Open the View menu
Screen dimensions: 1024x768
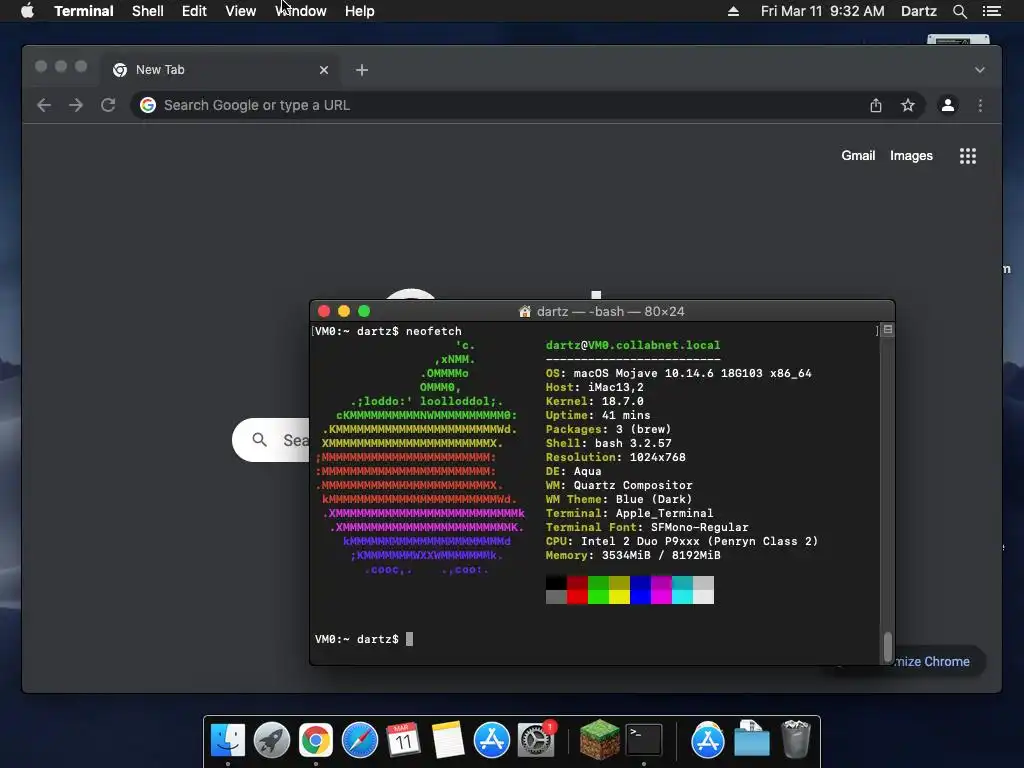(240, 11)
